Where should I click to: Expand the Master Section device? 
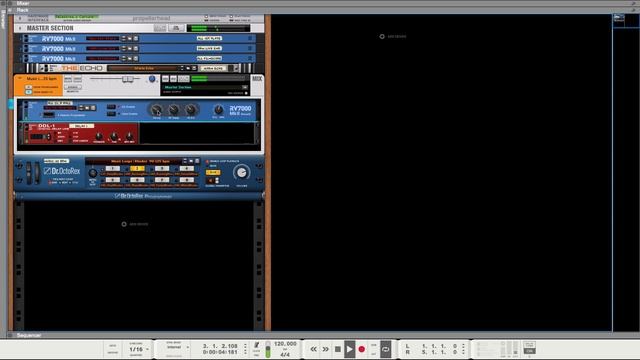point(20,28)
